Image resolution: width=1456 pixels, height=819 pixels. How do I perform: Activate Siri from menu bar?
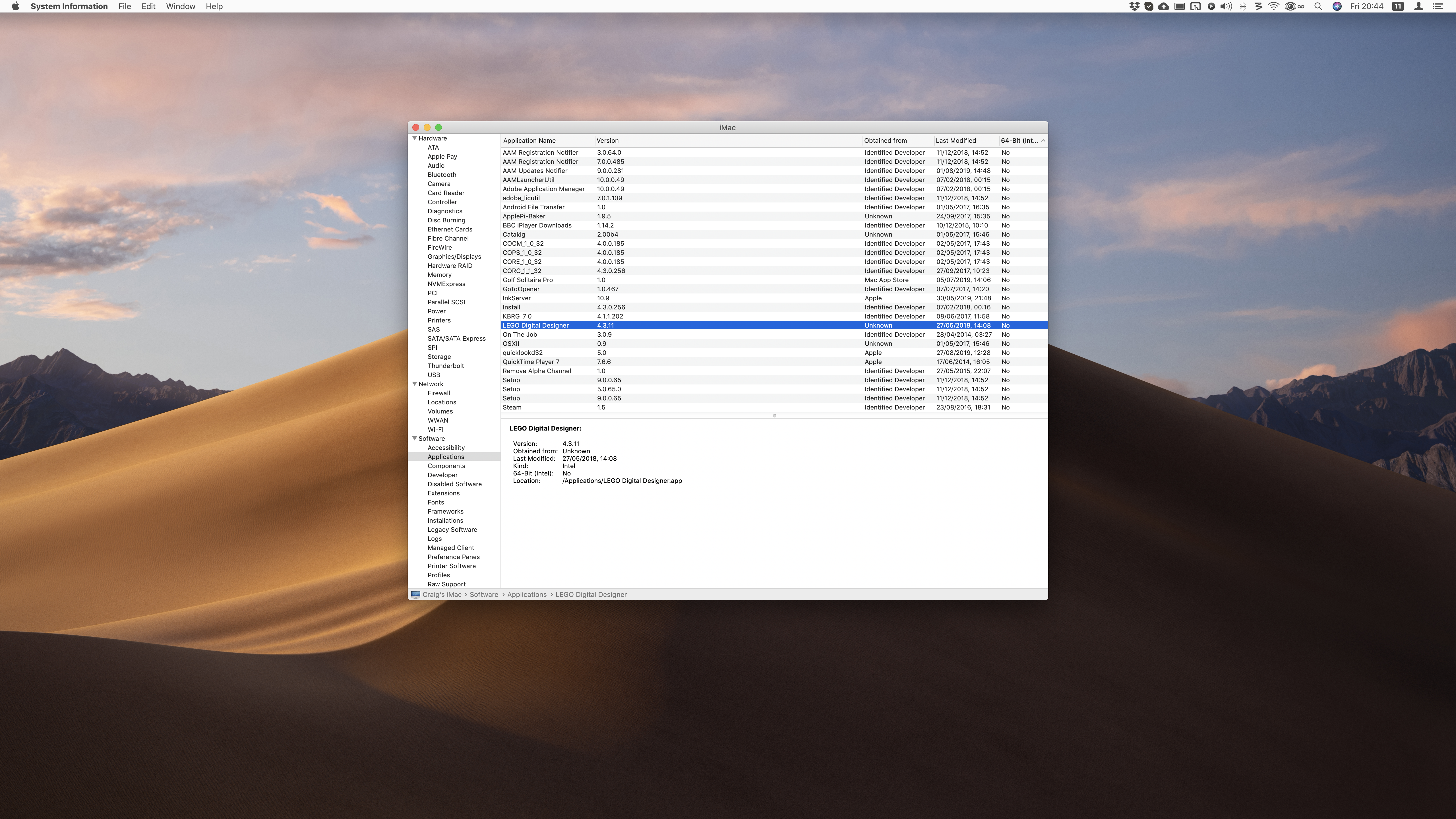pos(1337,6)
